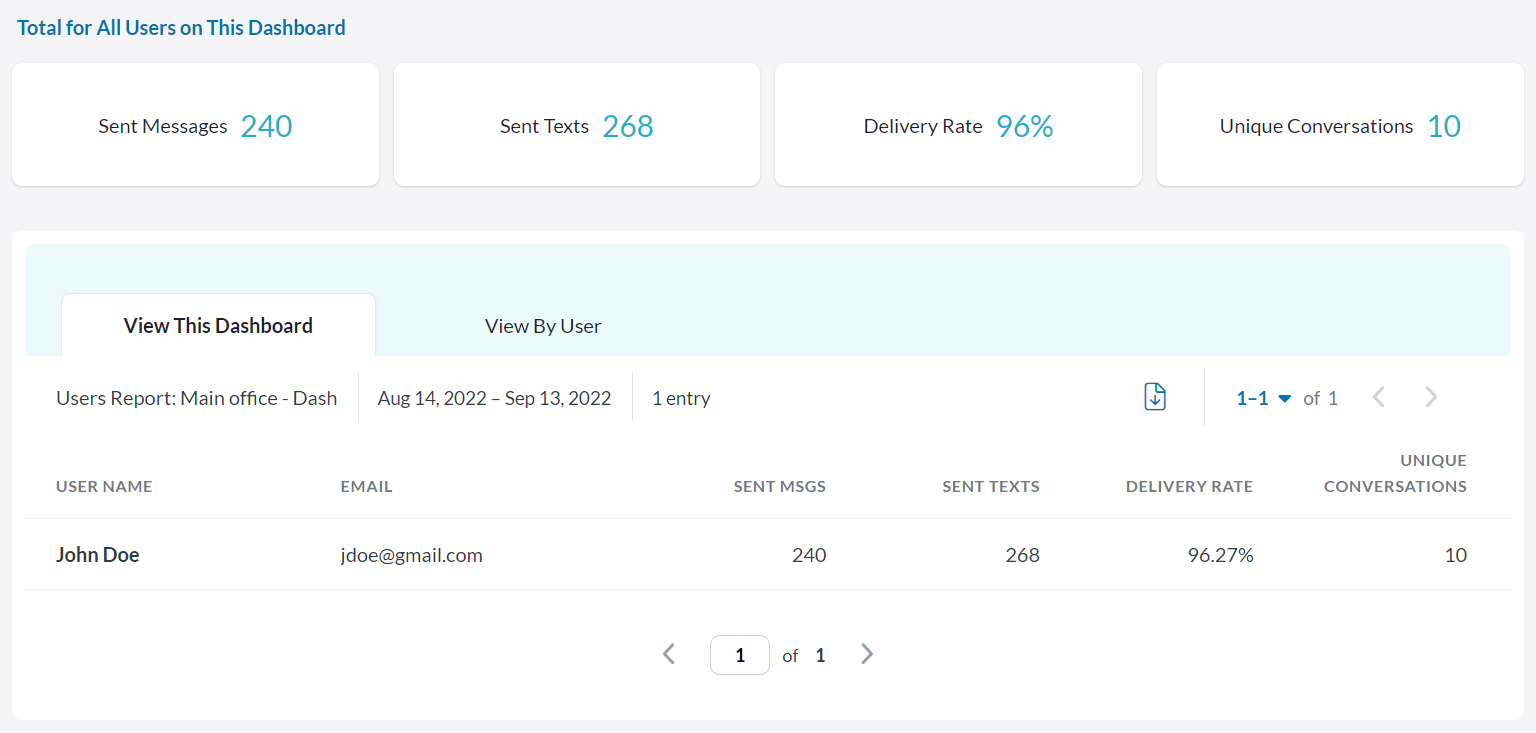Sort by the Delivery Rate column header
Image resolution: width=1536 pixels, height=733 pixels.
pyautogui.click(x=1188, y=487)
